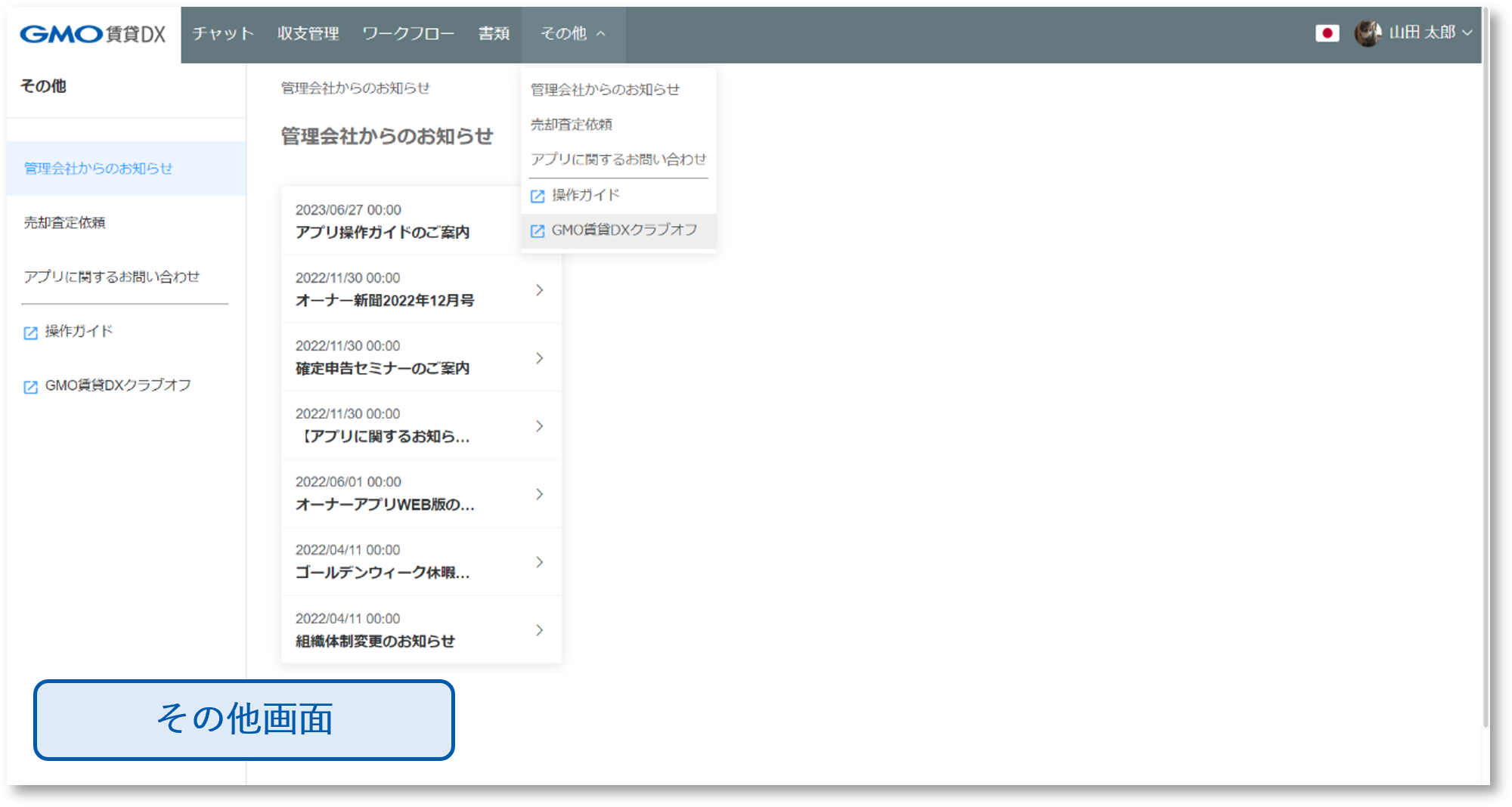Click the GMO賃貸DX logo
Viewport: 1512px width, 807px height.
[89, 33]
